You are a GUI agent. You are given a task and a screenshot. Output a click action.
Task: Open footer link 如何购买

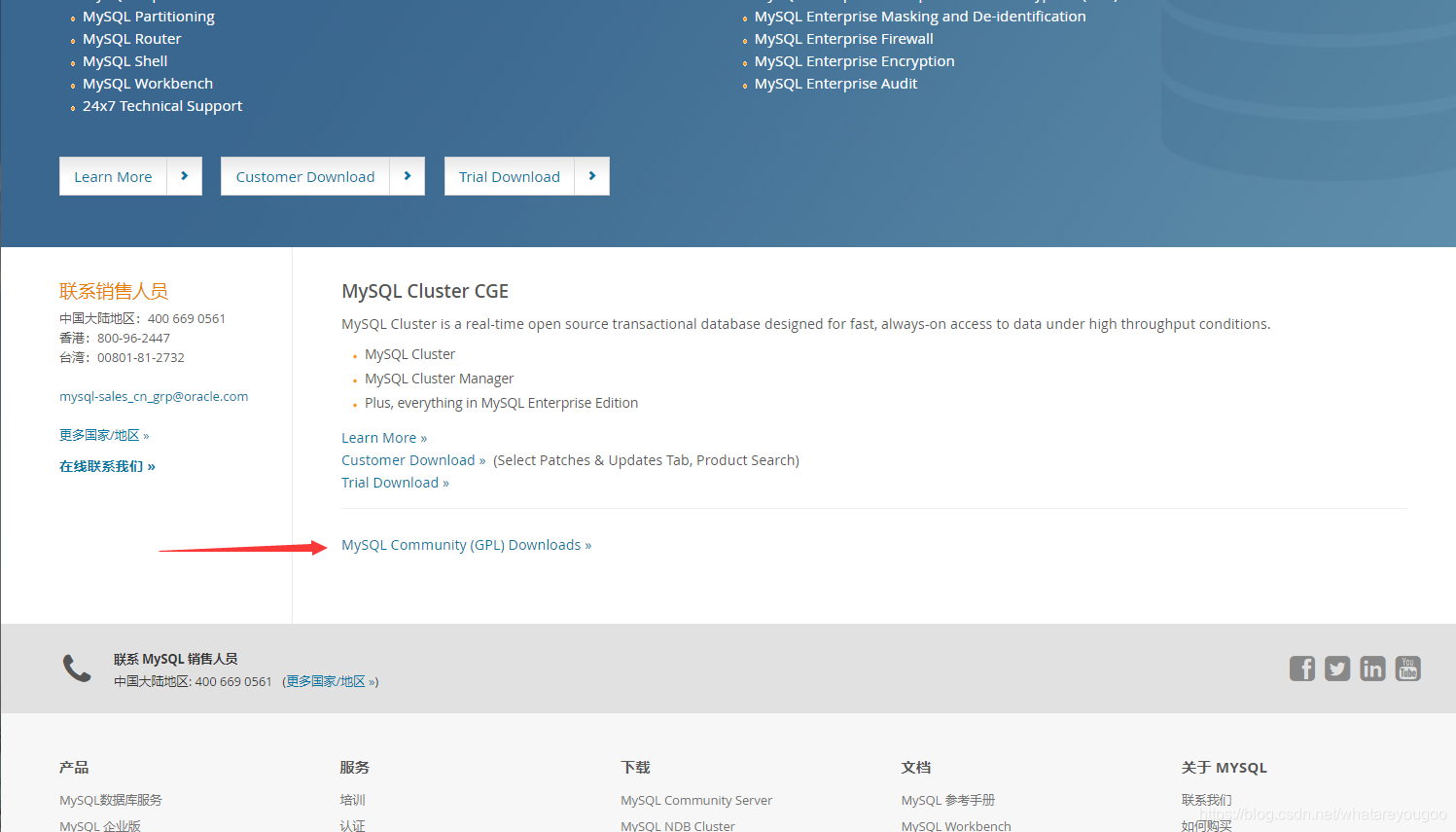pos(1207,825)
